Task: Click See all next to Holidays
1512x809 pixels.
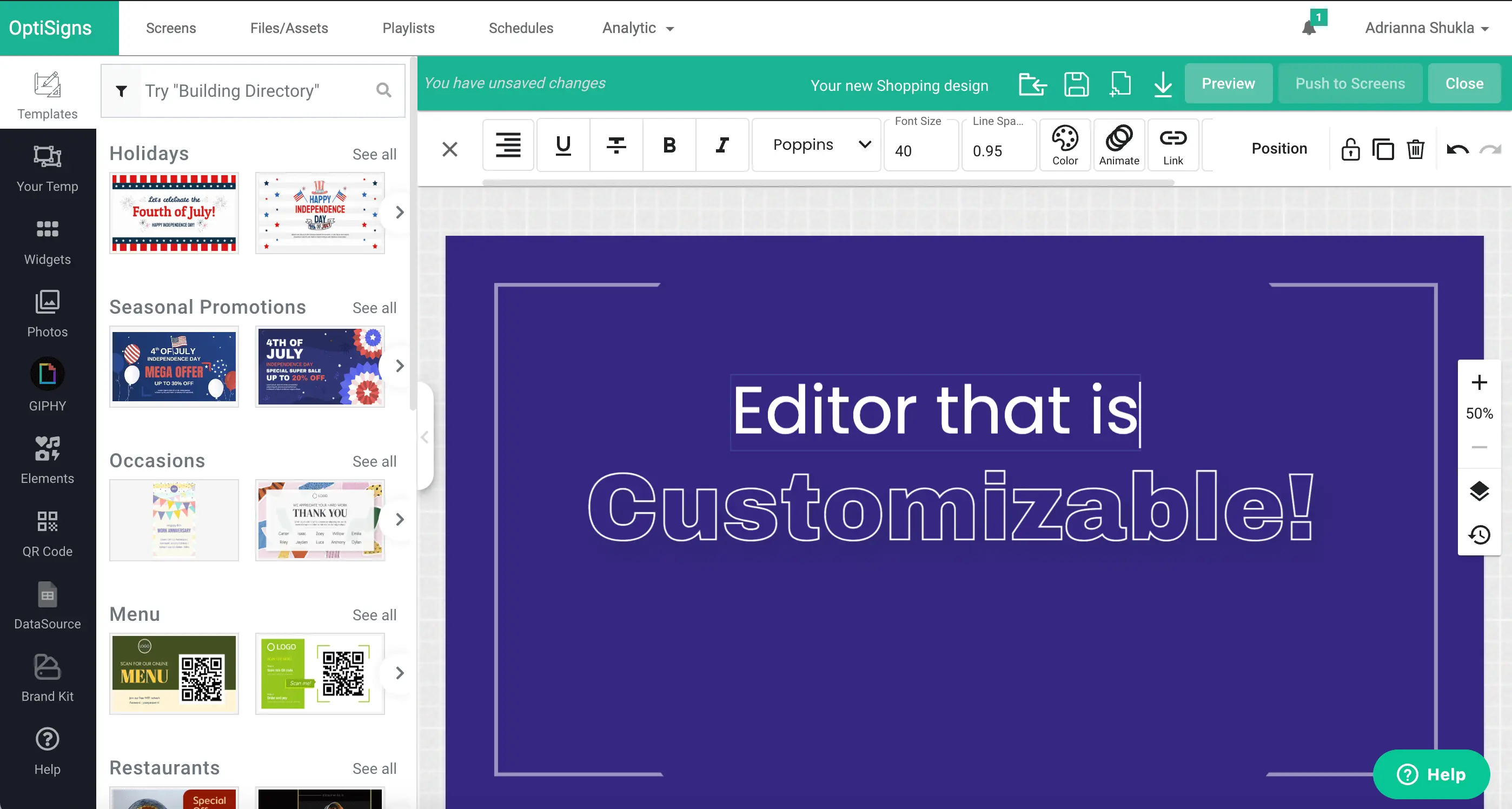Action: click(374, 155)
